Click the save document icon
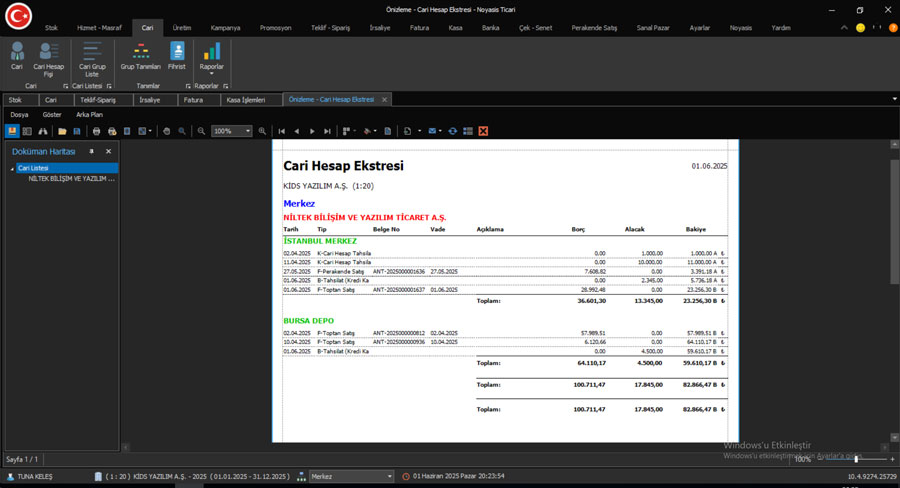This screenshot has width=900, height=488. (77, 131)
